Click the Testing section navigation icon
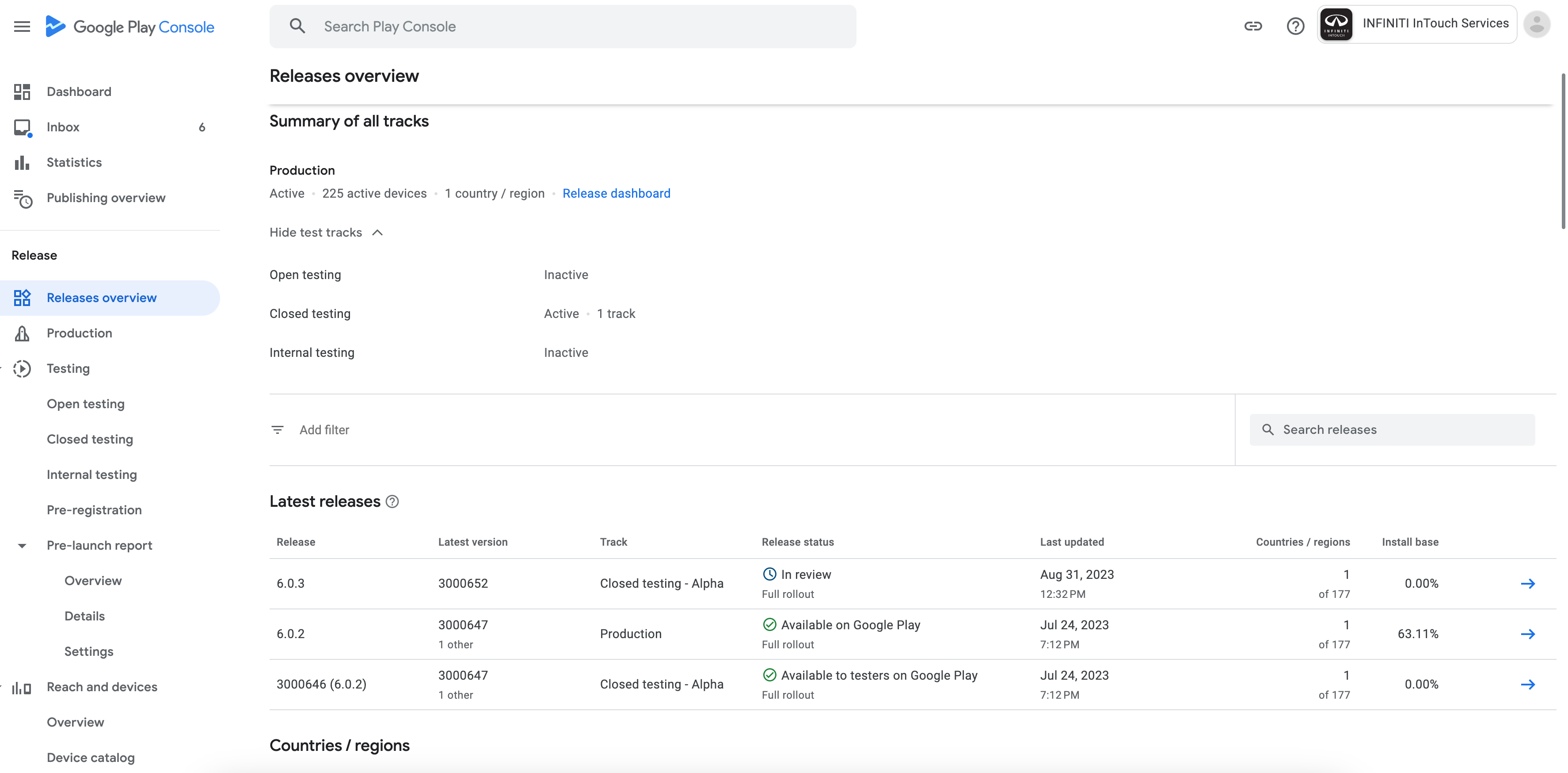Screen dimensions: 1568x773 [x=22, y=368]
